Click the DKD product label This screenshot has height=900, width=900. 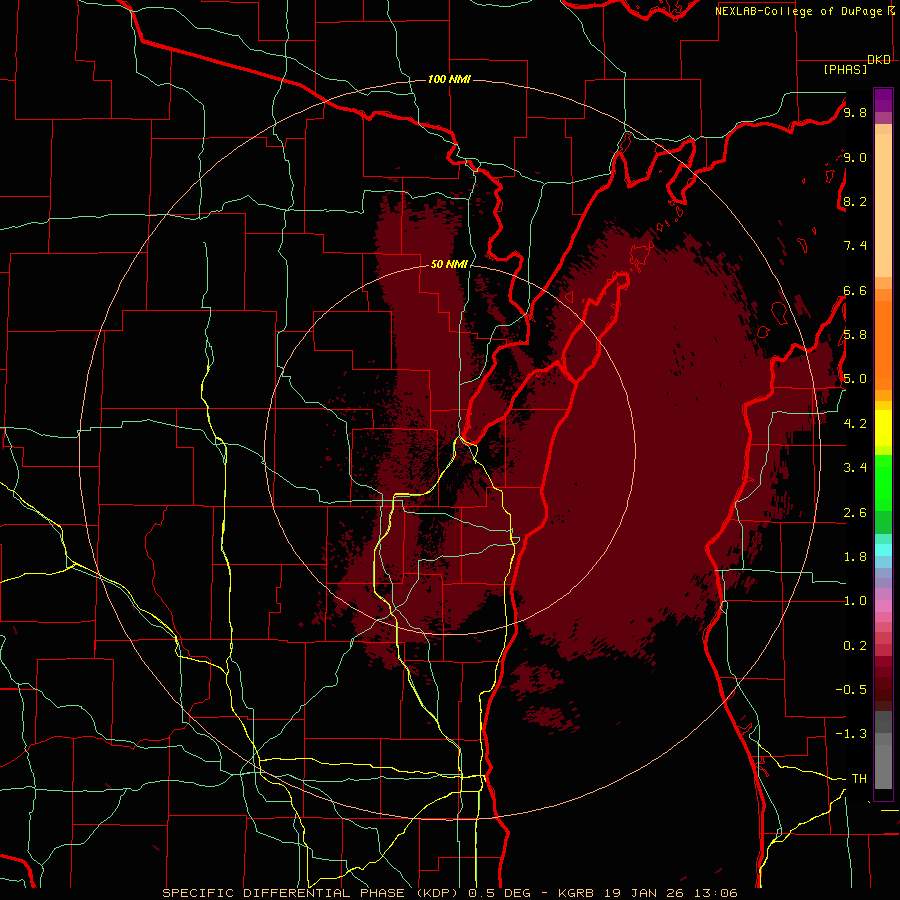click(879, 60)
